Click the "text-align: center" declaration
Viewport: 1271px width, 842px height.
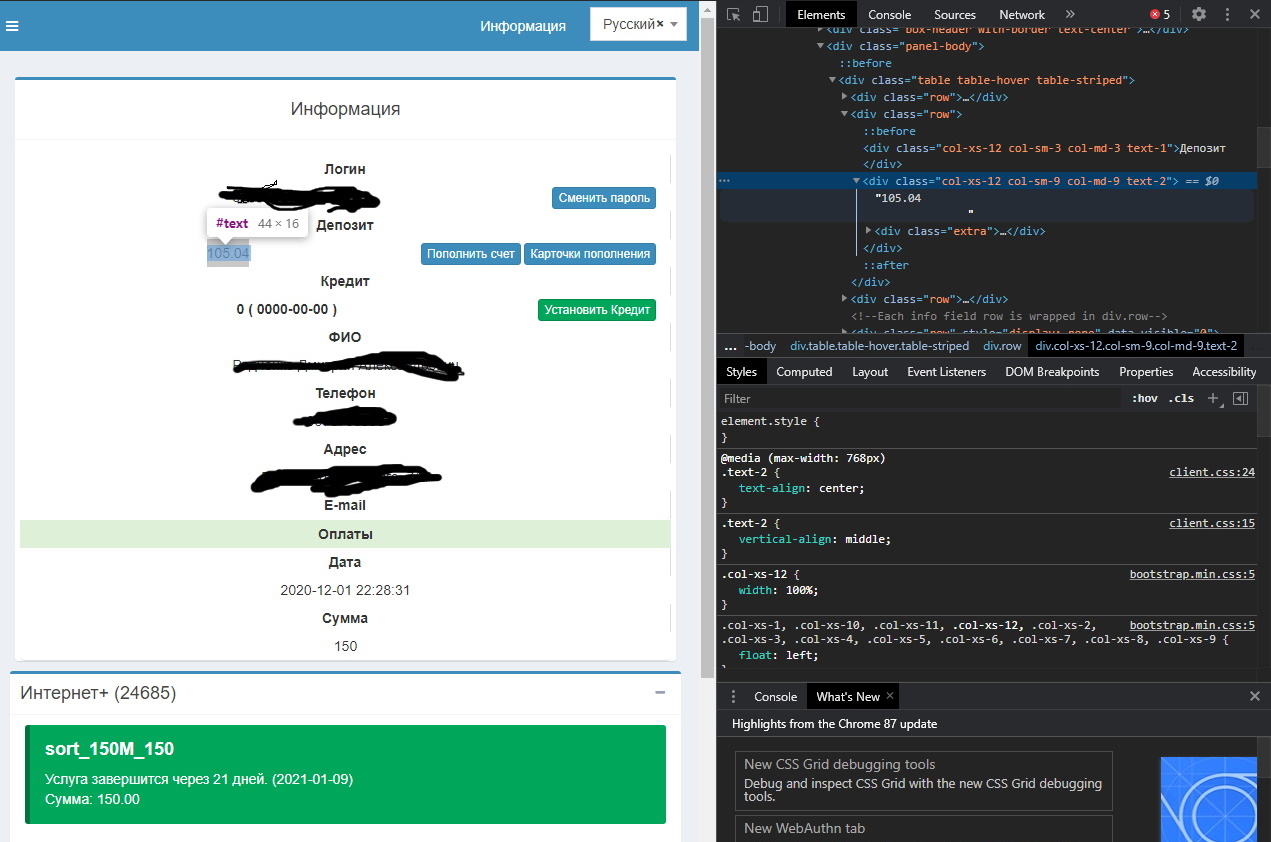(801, 489)
